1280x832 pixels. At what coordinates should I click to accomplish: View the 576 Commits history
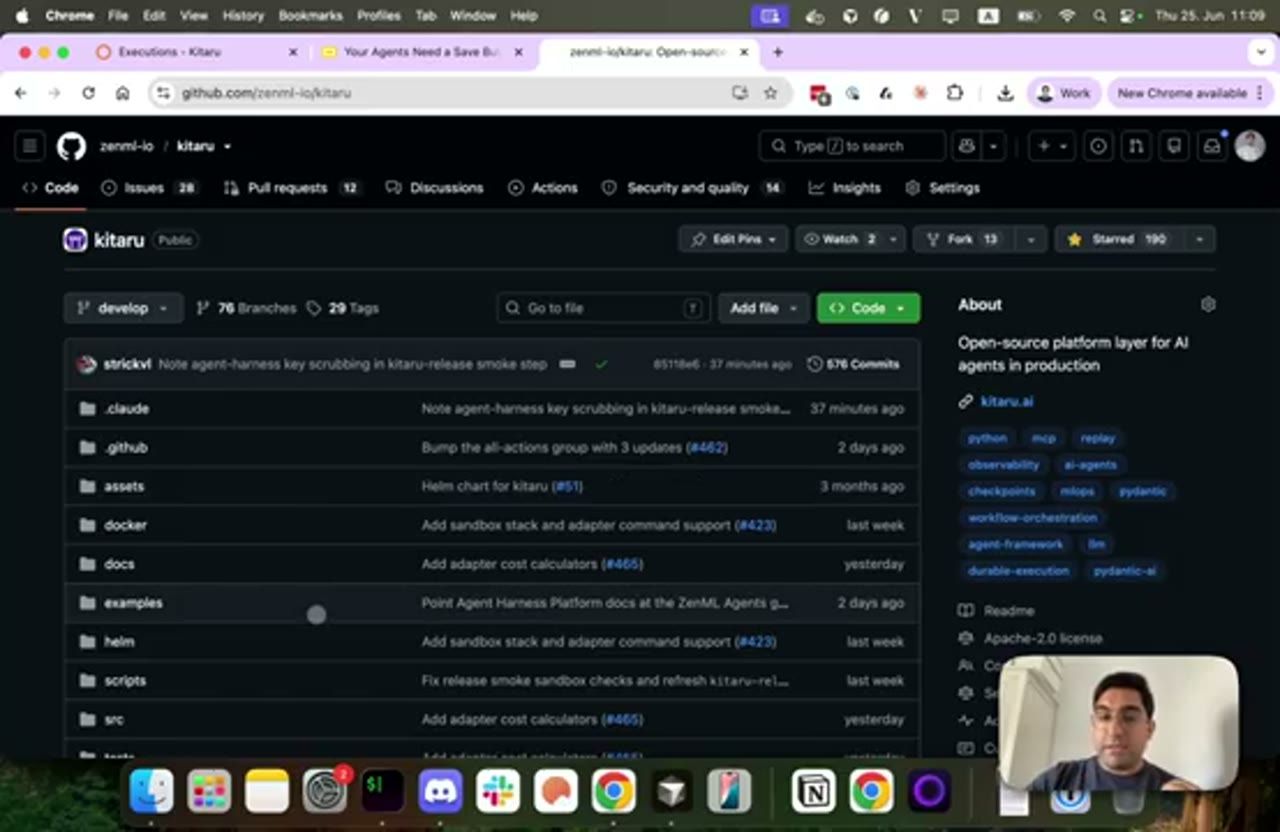tap(853, 364)
